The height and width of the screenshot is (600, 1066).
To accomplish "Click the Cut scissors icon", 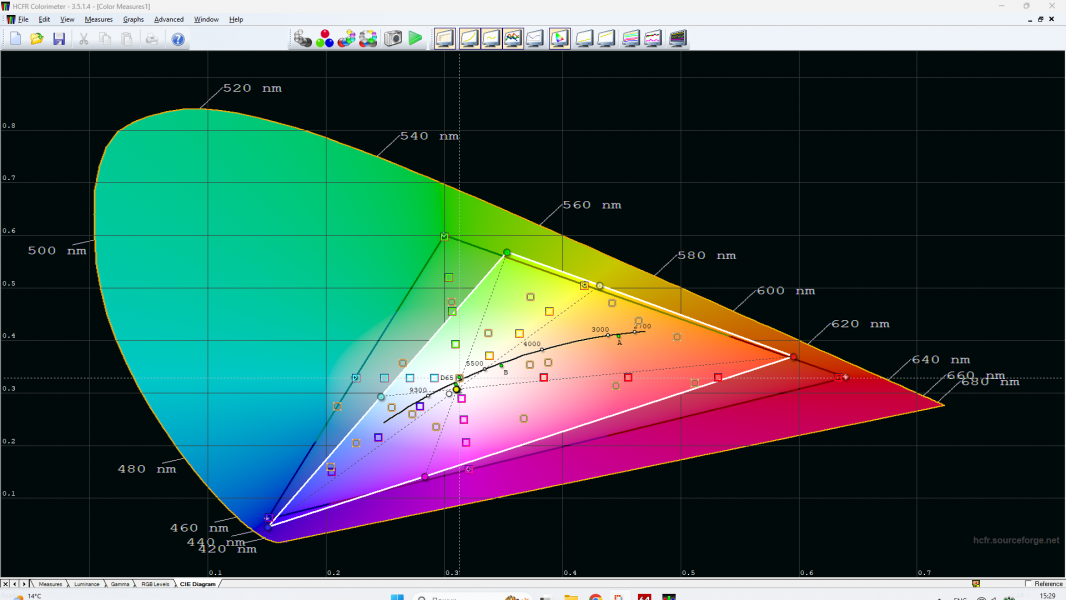I will click(x=83, y=39).
